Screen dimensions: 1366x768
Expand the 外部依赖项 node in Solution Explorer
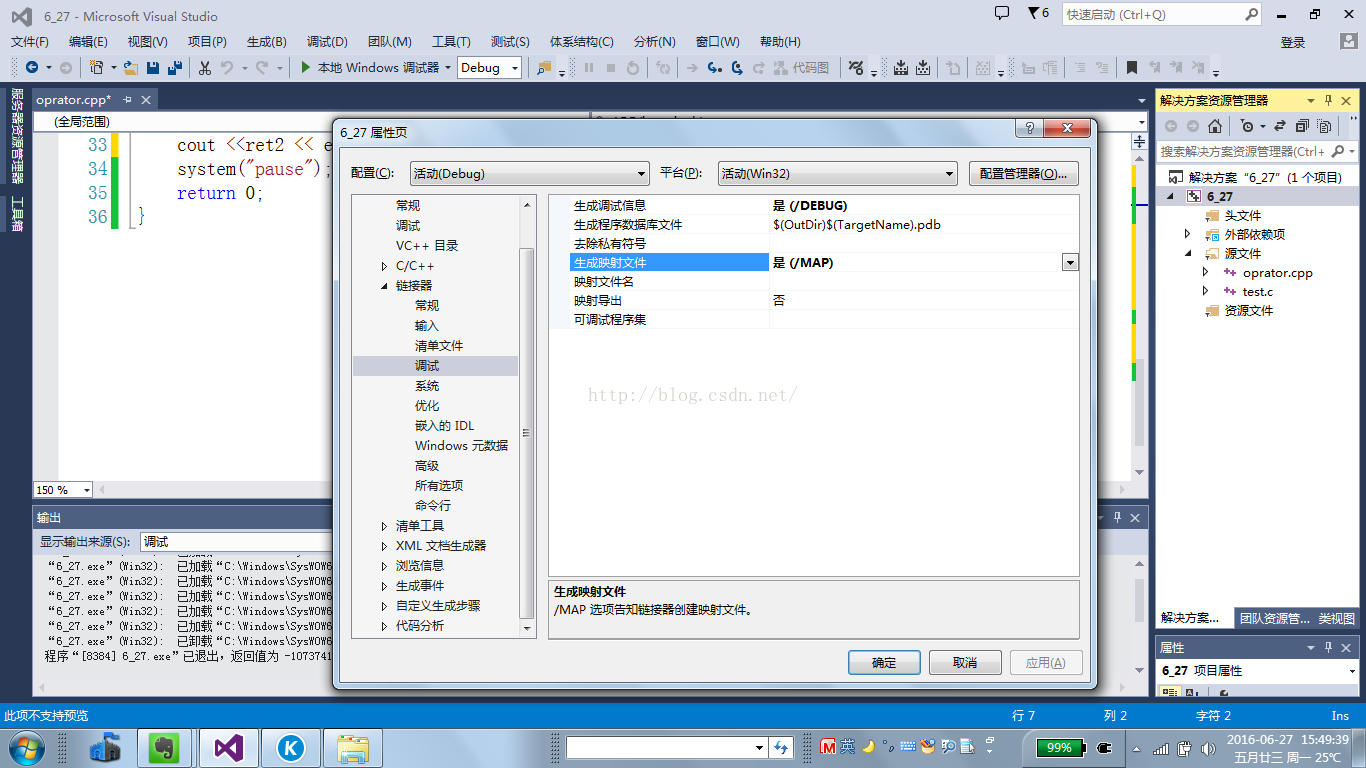pyautogui.click(x=1188, y=234)
